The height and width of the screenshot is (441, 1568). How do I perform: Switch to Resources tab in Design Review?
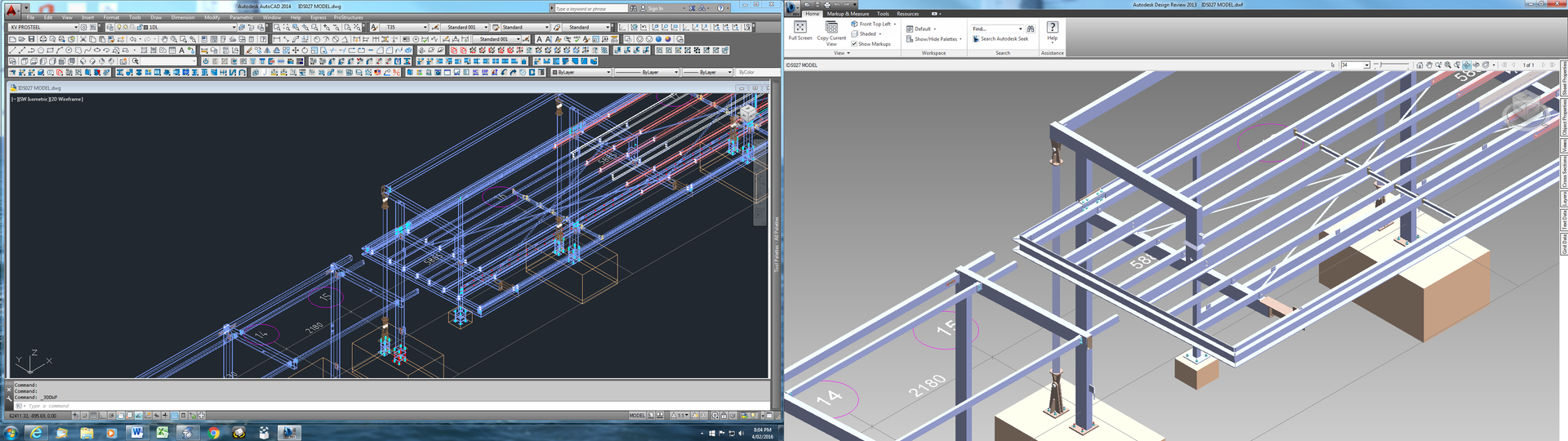coord(907,14)
